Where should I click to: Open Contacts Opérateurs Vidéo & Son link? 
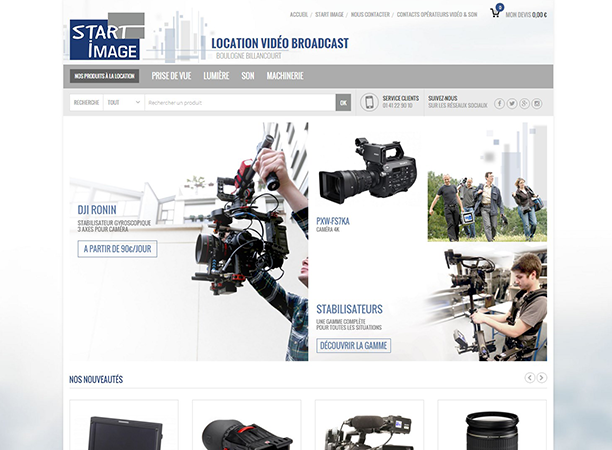tap(437, 15)
